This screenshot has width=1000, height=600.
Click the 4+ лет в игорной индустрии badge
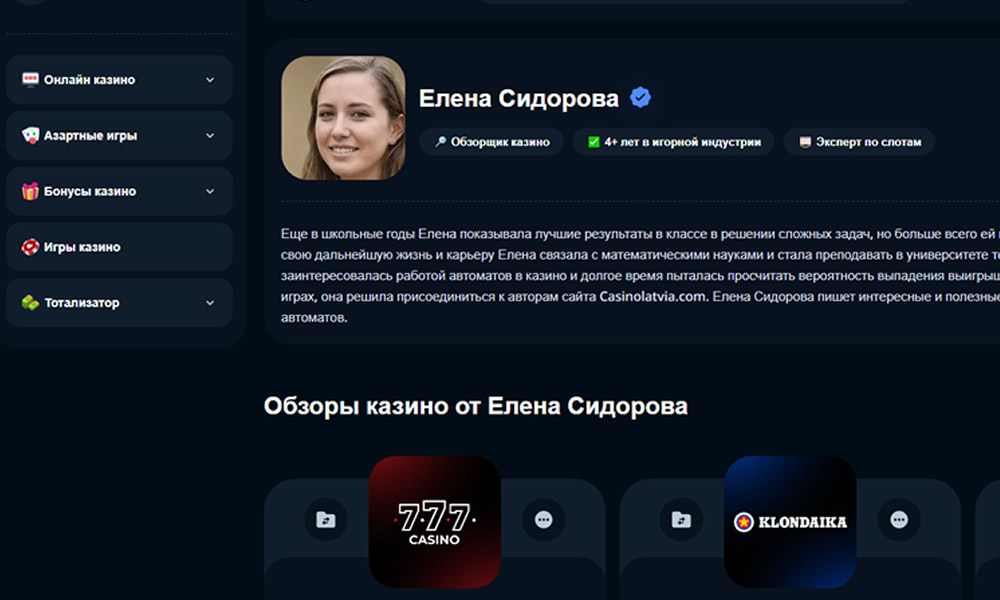[673, 142]
